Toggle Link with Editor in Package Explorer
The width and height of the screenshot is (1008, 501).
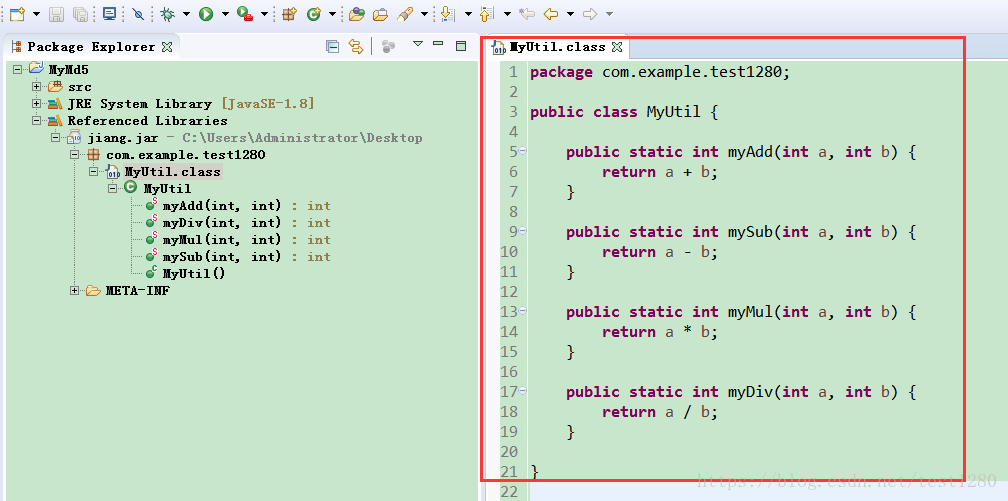[356, 46]
